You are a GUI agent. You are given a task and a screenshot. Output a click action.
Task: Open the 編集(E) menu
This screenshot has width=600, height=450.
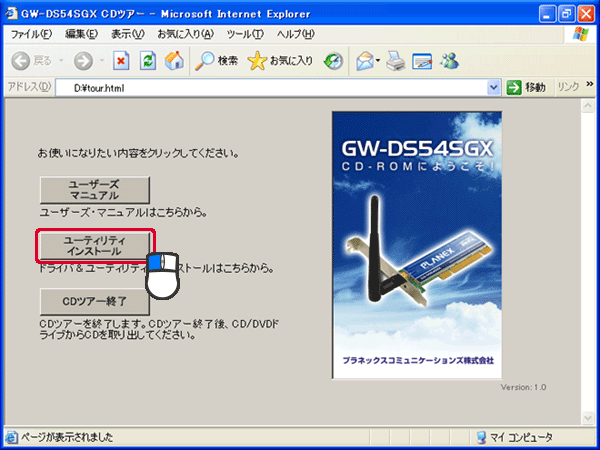(81, 34)
